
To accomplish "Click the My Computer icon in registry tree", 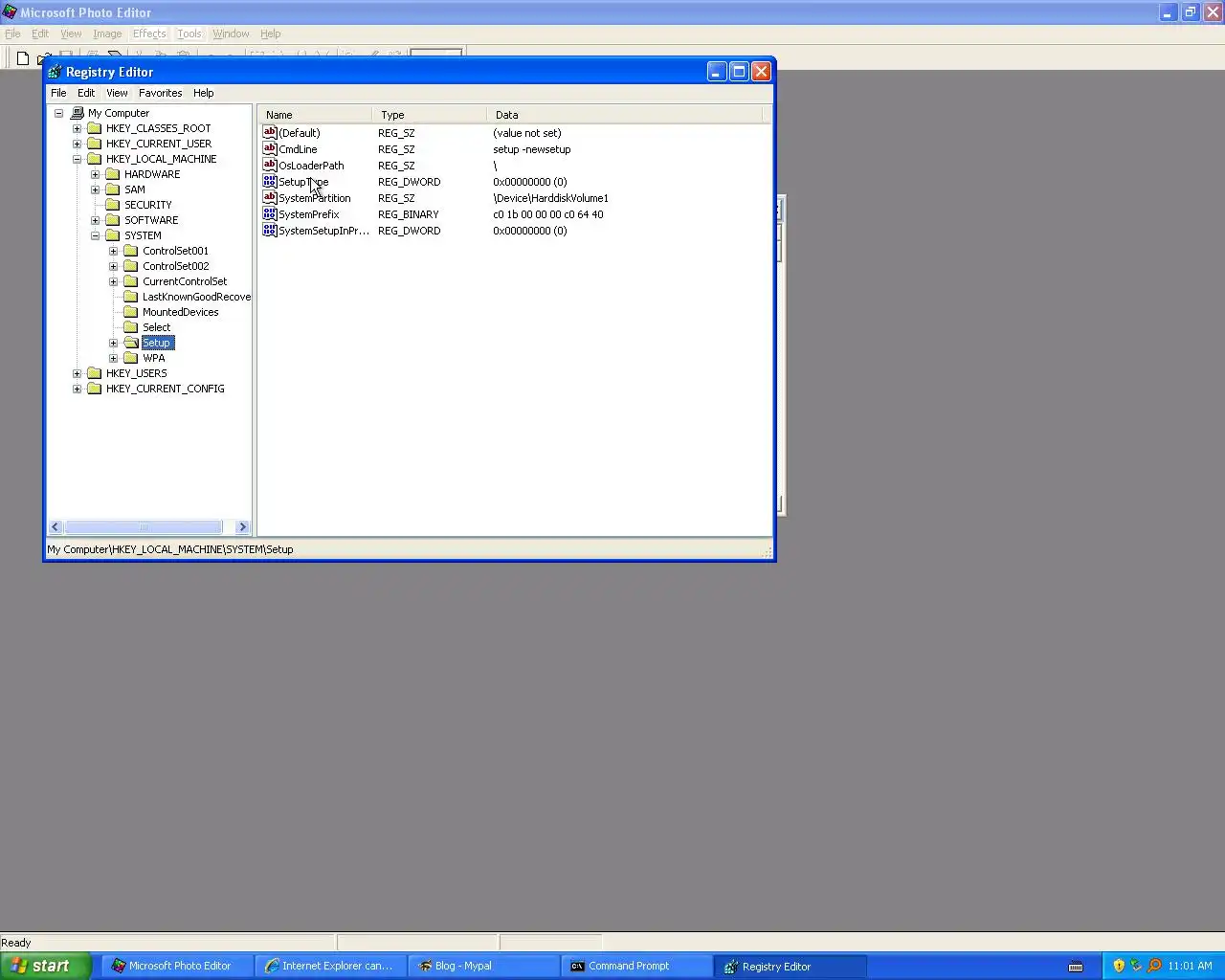I will (x=78, y=113).
